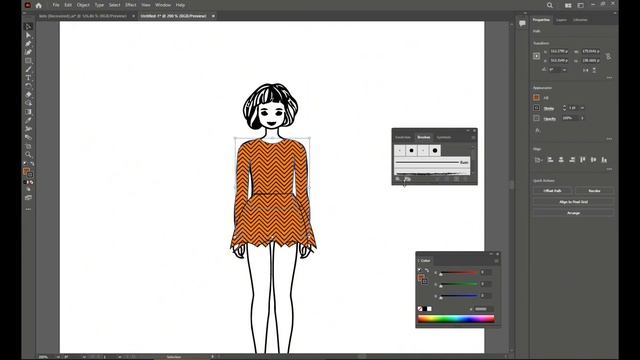640x360 pixels.
Task: Open the Workspace Switcher dropdown
Action: pyautogui.click(x=580, y=5)
